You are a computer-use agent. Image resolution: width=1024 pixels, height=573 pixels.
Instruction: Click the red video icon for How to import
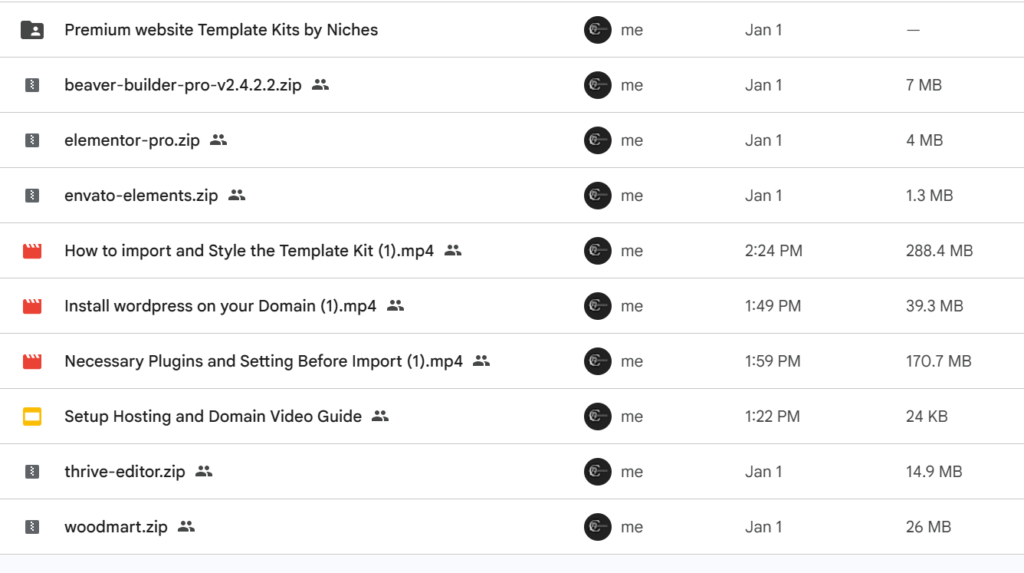[32, 251]
